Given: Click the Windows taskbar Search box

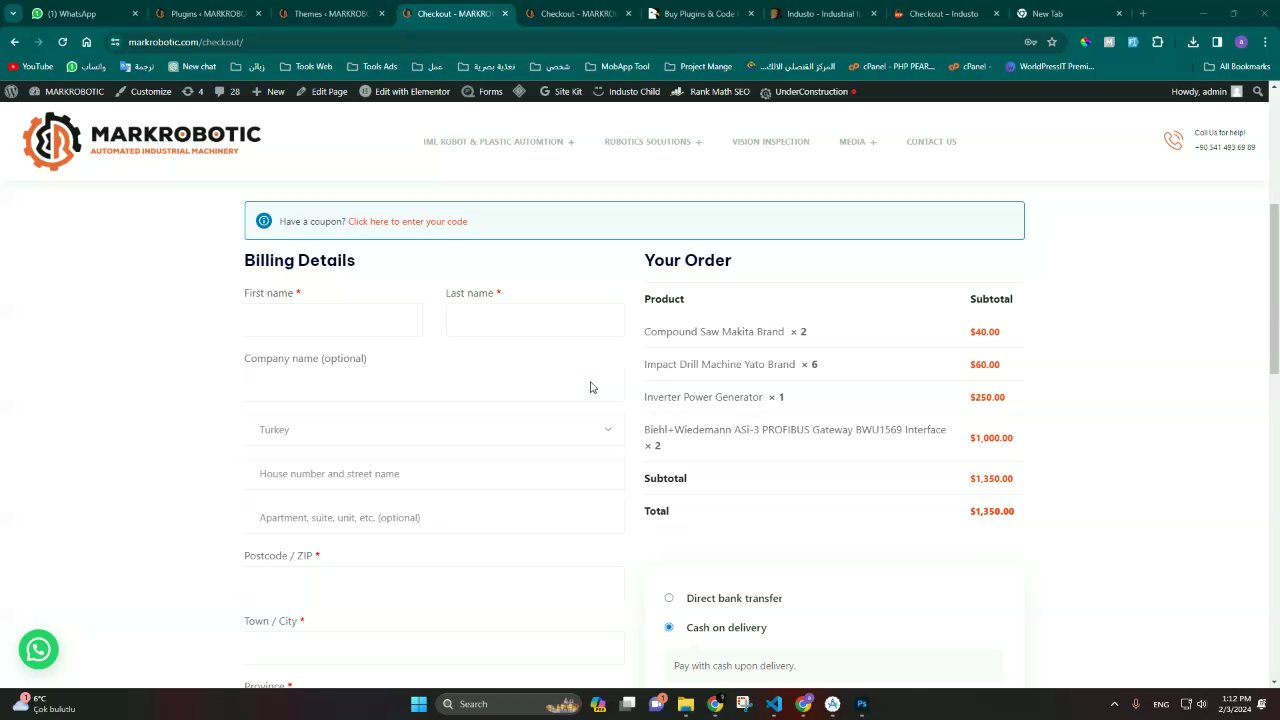Looking at the screenshot, I should pyautogui.click(x=510, y=704).
